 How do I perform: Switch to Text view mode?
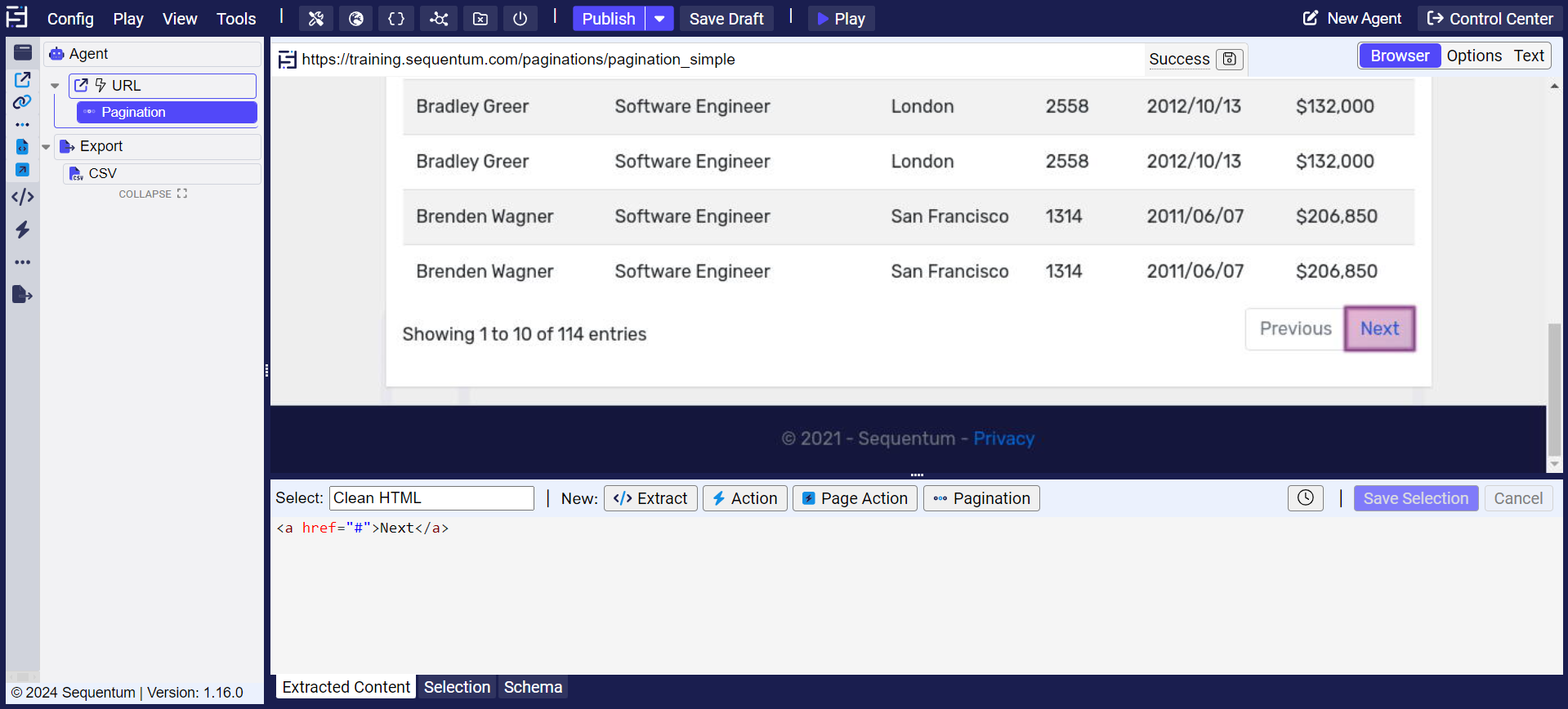click(x=1528, y=56)
